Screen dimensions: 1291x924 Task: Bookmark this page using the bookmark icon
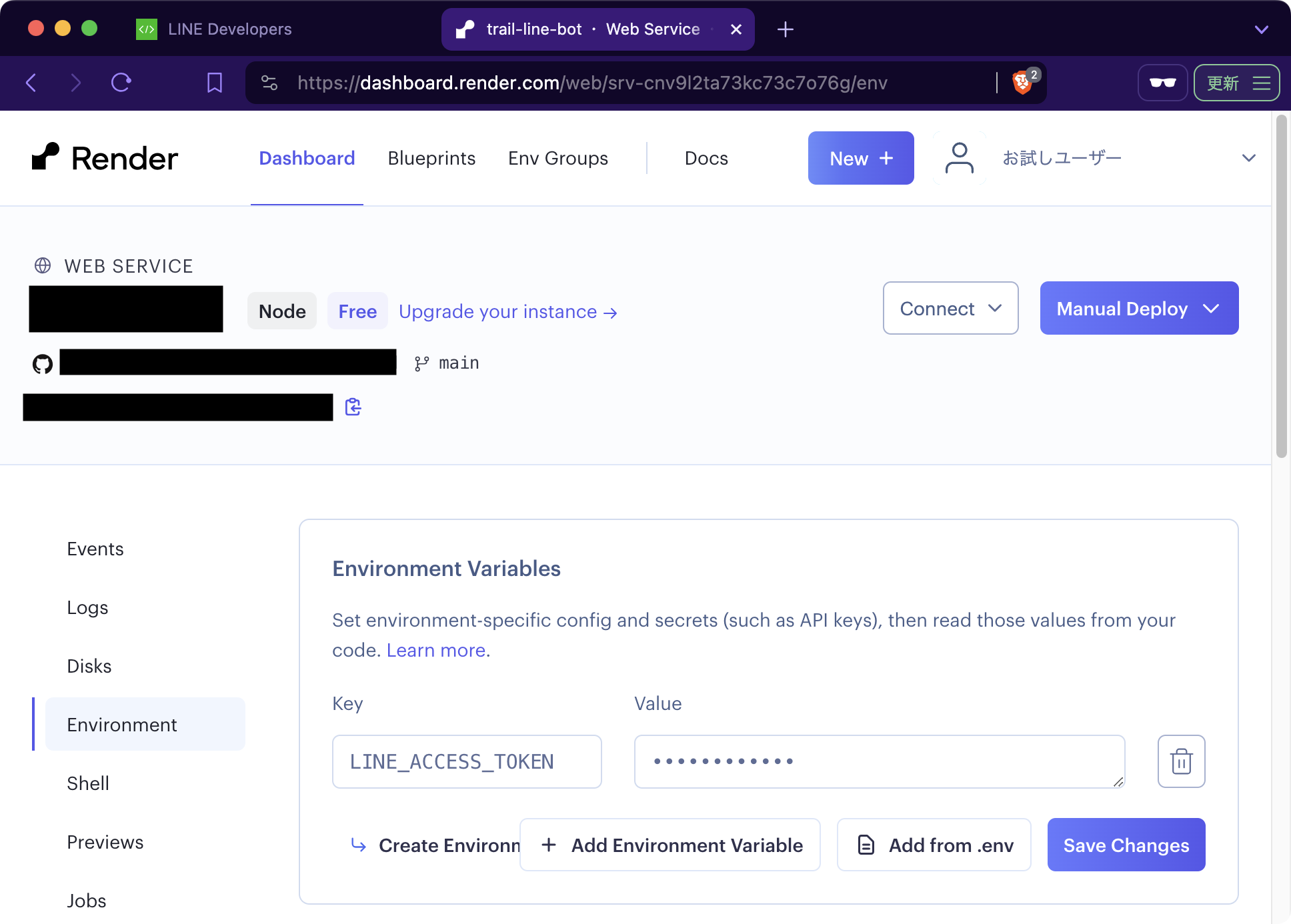tap(214, 83)
